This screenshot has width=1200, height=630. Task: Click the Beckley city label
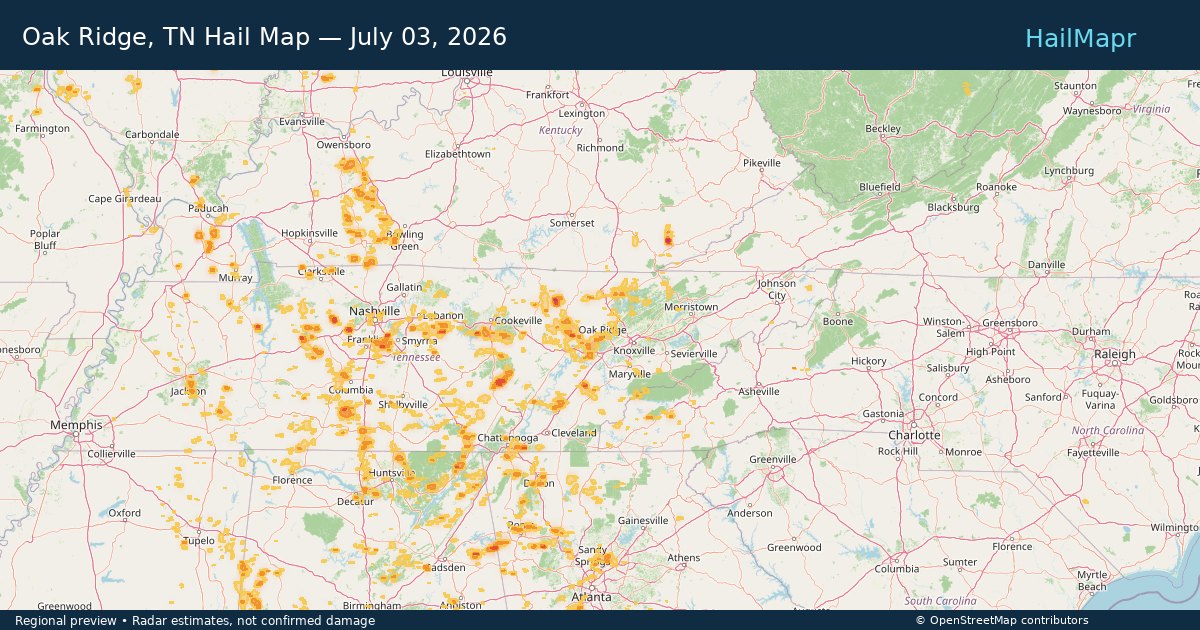pos(883,129)
